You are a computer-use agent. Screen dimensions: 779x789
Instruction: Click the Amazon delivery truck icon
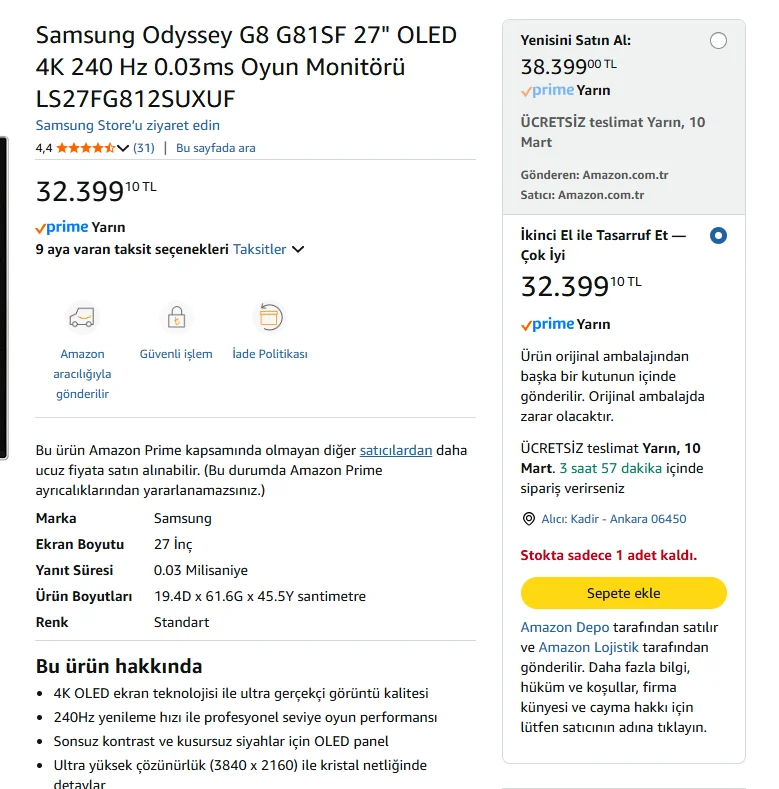(82, 318)
